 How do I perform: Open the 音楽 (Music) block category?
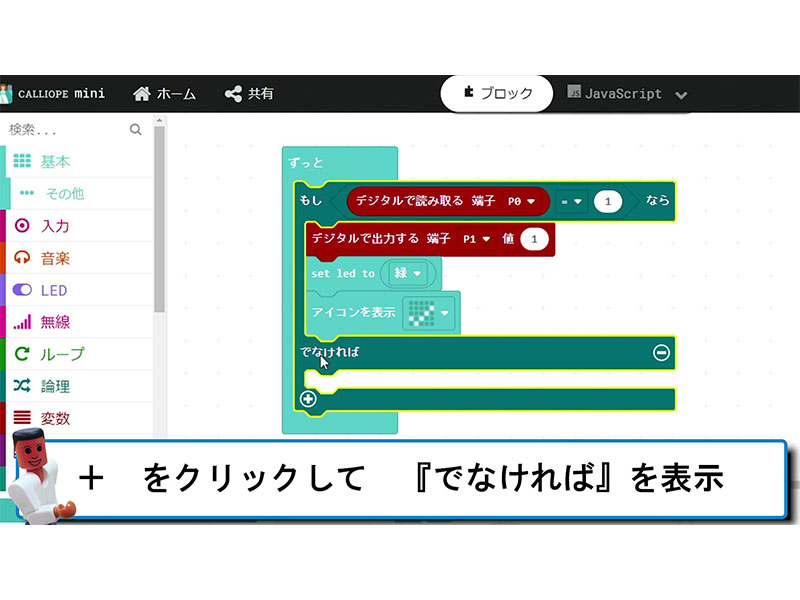55,258
